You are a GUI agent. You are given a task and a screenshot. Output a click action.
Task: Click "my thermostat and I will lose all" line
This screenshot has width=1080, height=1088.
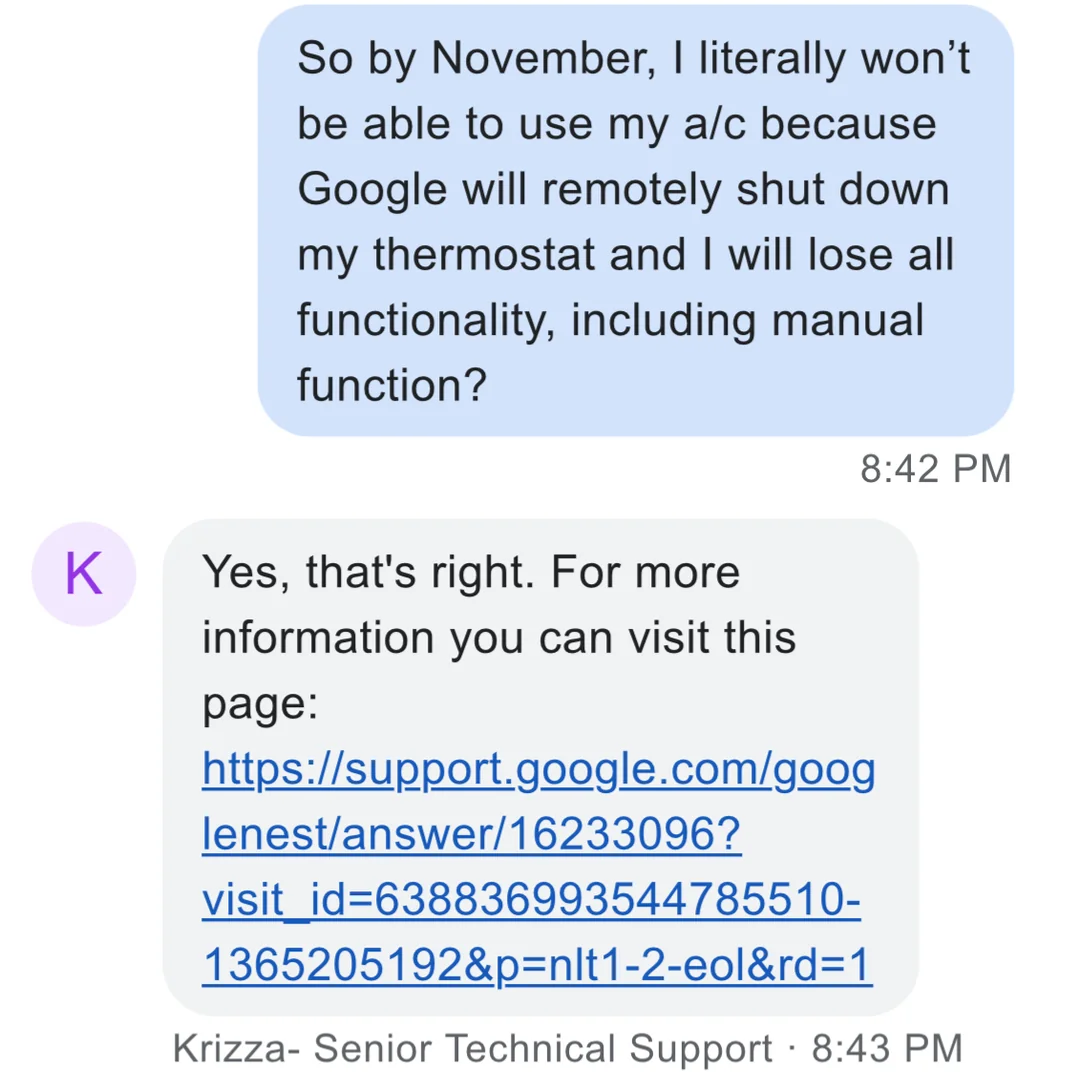coord(625,255)
